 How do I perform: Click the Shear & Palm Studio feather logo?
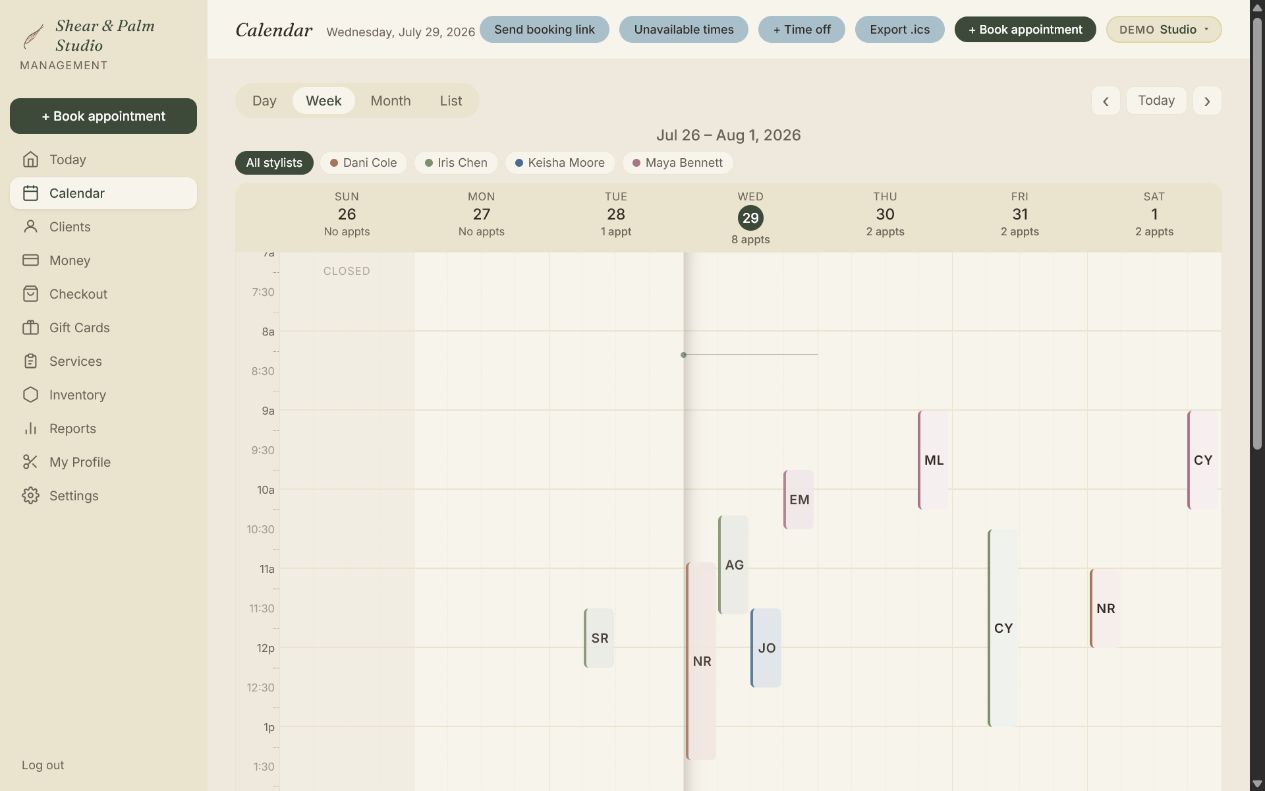(x=33, y=36)
